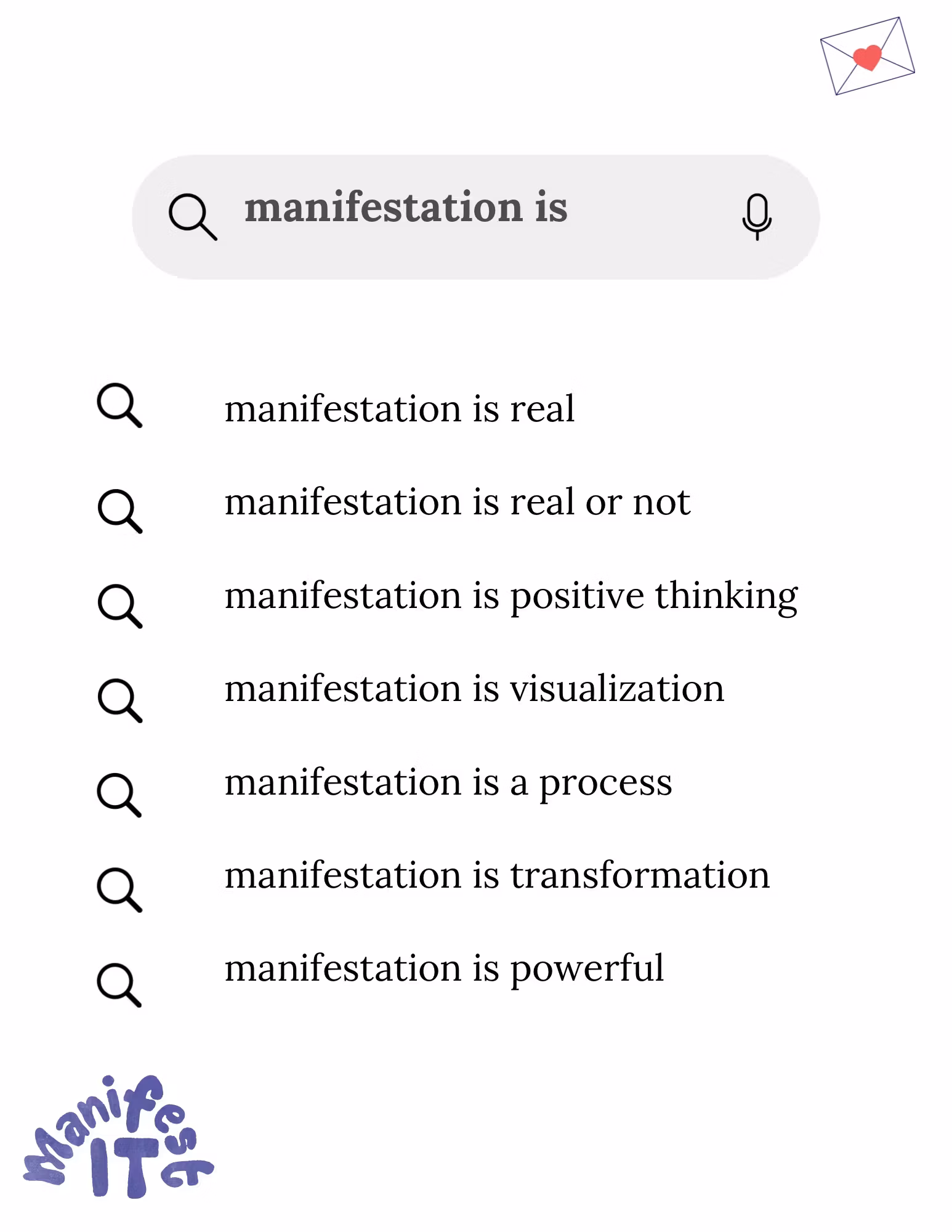Click magnifier beside 'manifestation is real'
This screenshot has width=952, height=1232.
click(x=119, y=405)
